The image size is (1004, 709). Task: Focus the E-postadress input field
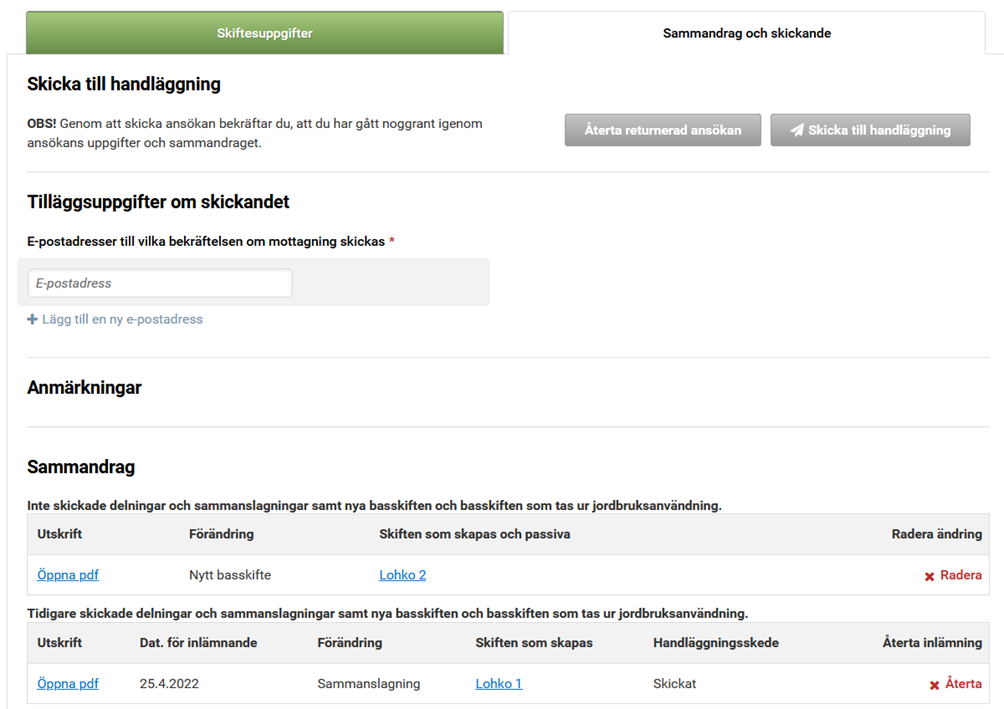click(160, 284)
